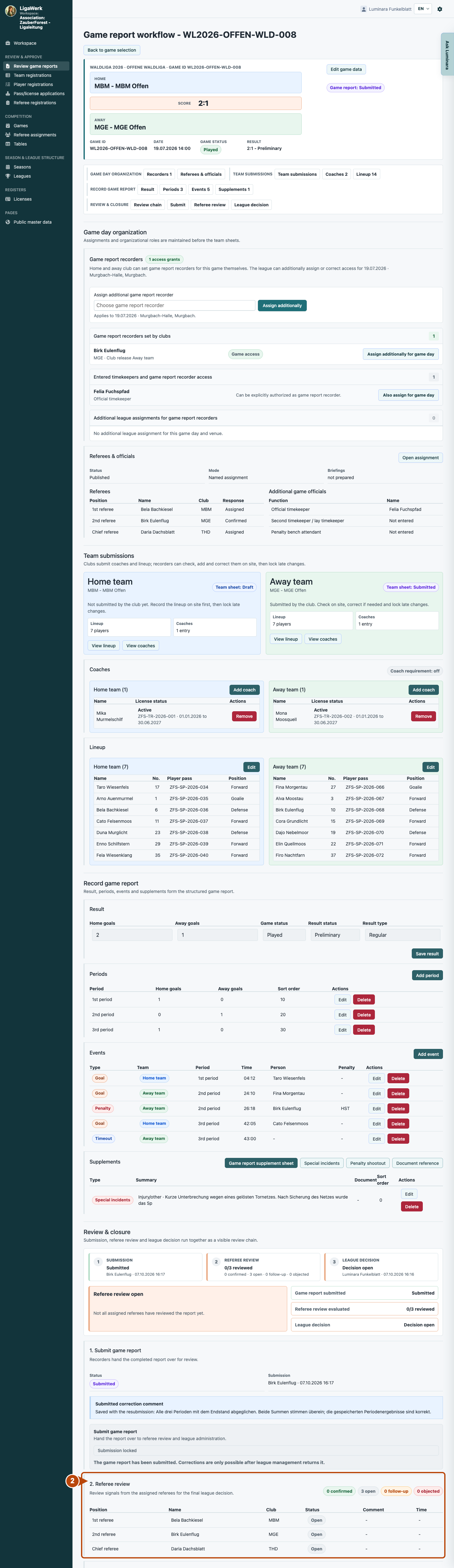Go back to game selection
454x1568 pixels.
tap(112, 50)
